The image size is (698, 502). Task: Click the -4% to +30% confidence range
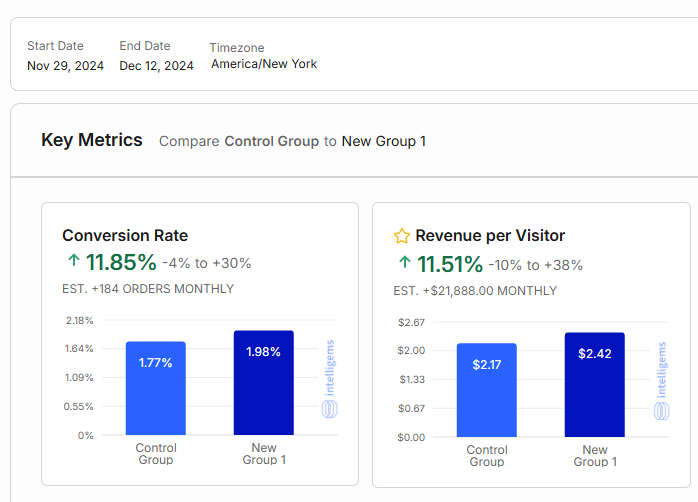click(207, 263)
